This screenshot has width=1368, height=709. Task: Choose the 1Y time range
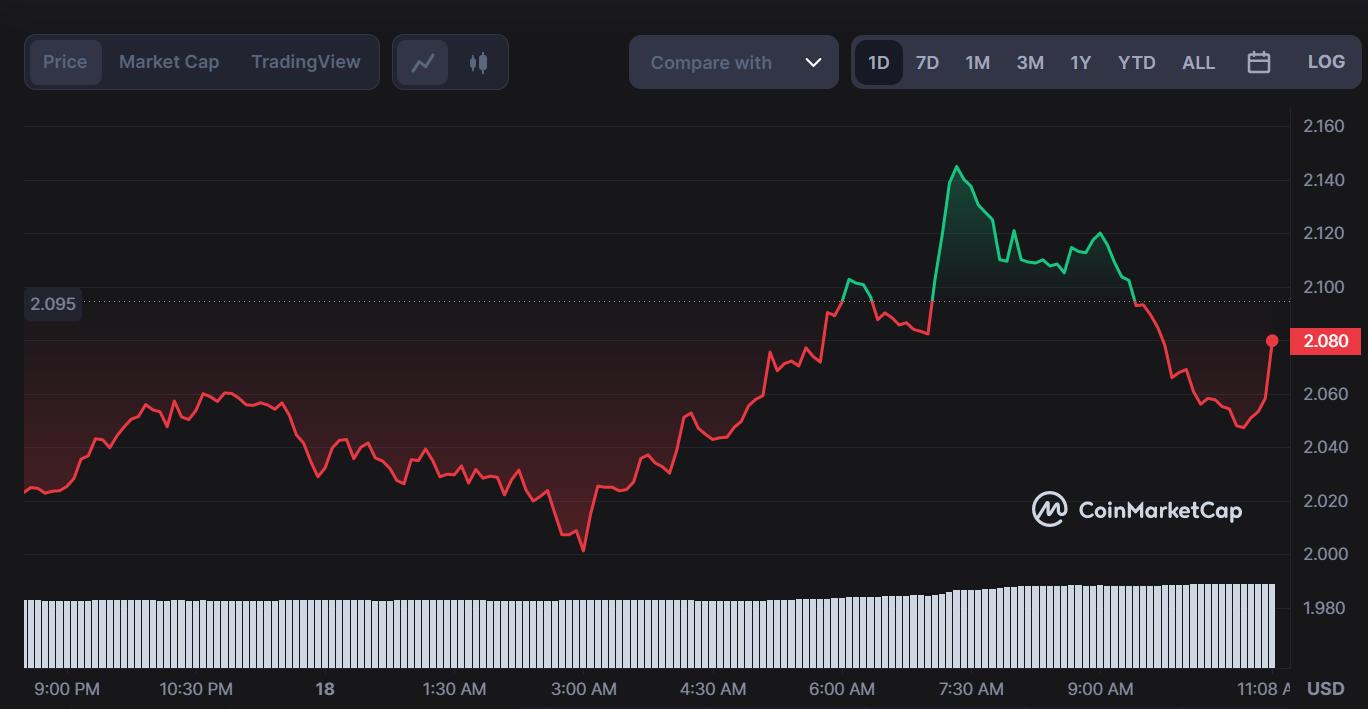point(1080,63)
